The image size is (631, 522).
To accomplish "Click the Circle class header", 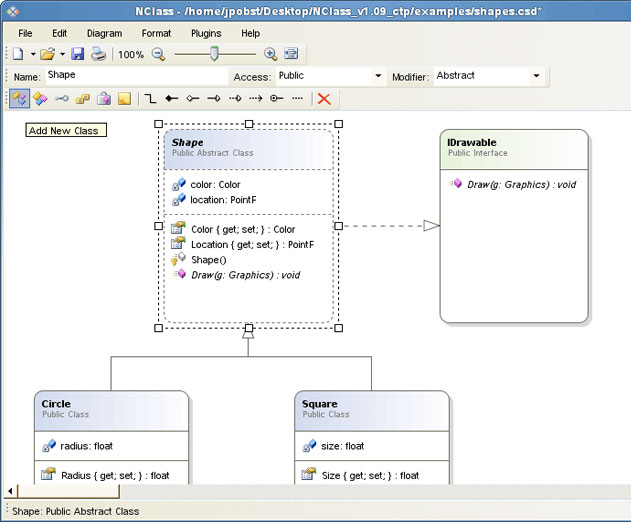I will coord(111,411).
